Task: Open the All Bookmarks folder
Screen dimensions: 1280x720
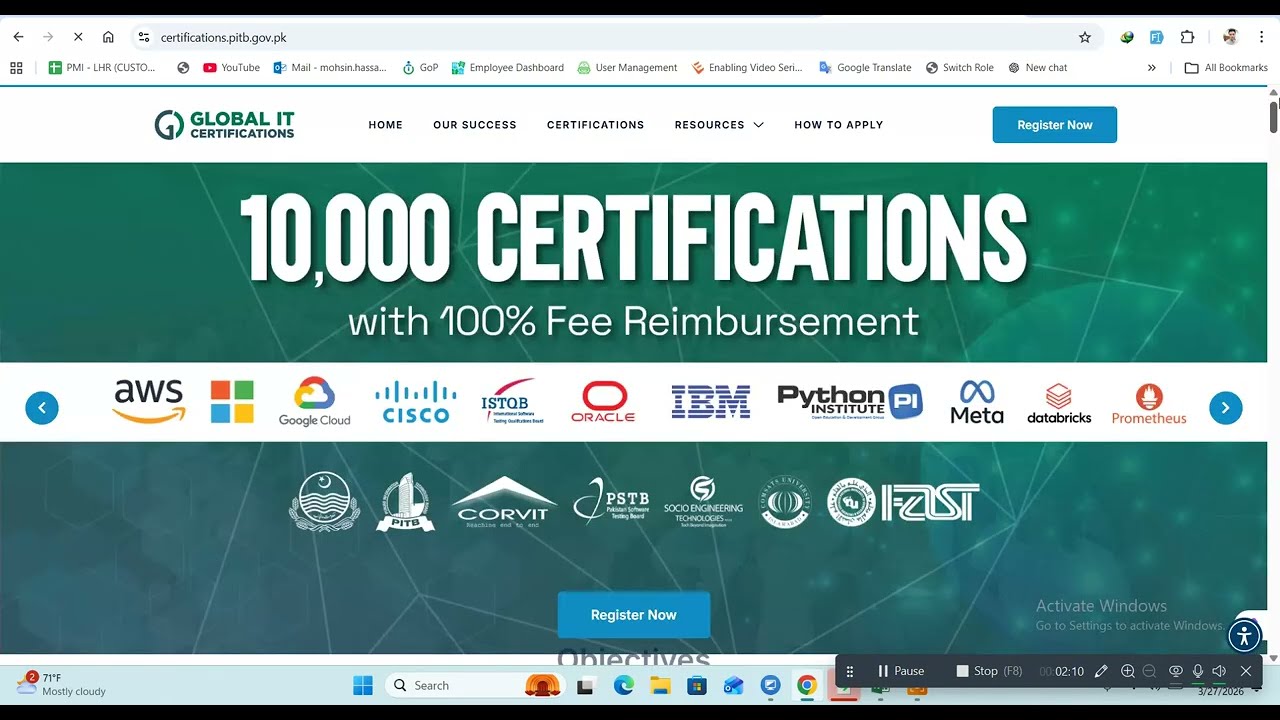Action: (1226, 68)
